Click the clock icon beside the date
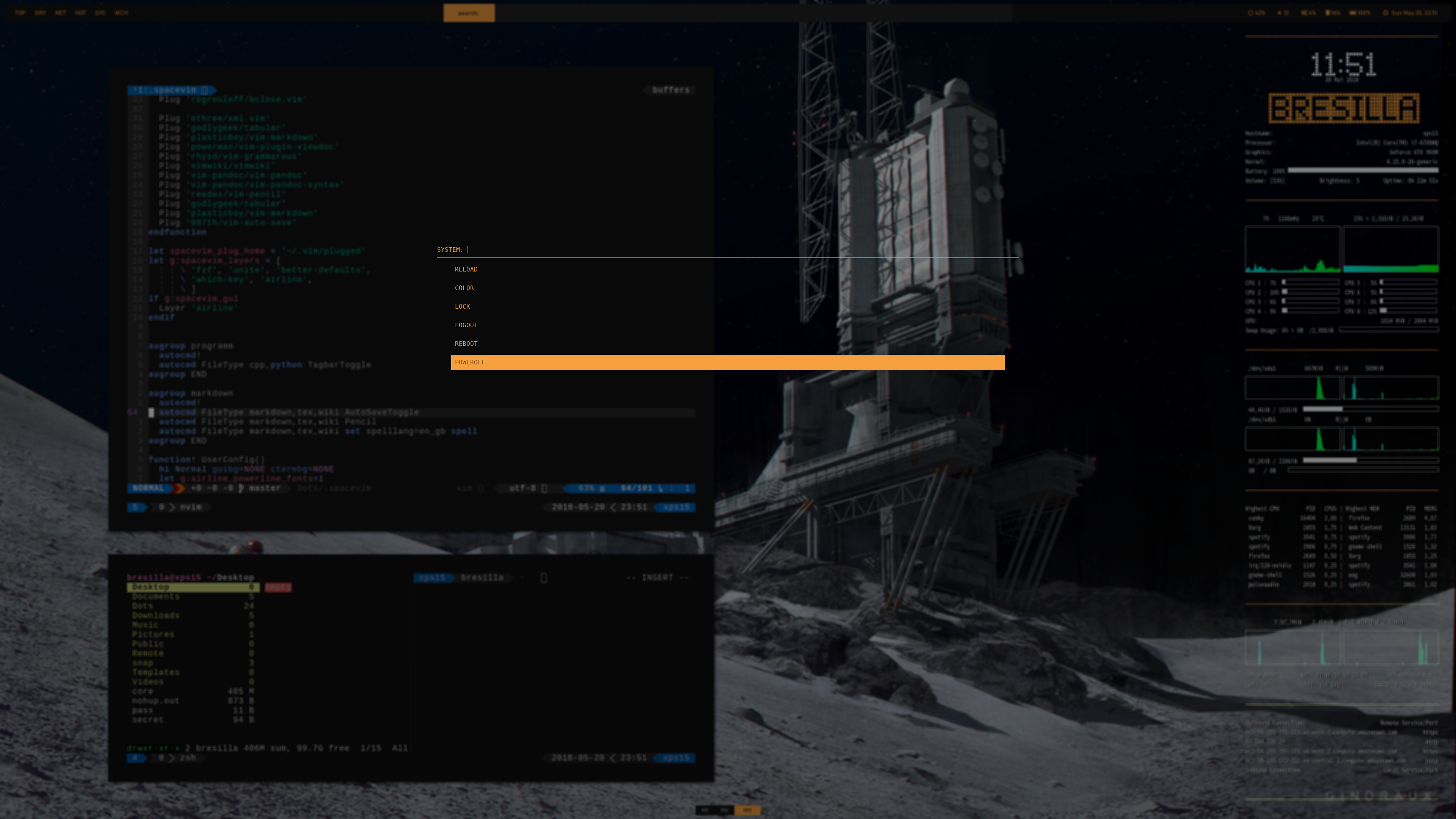Image resolution: width=1456 pixels, height=819 pixels. pos(1385,13)
